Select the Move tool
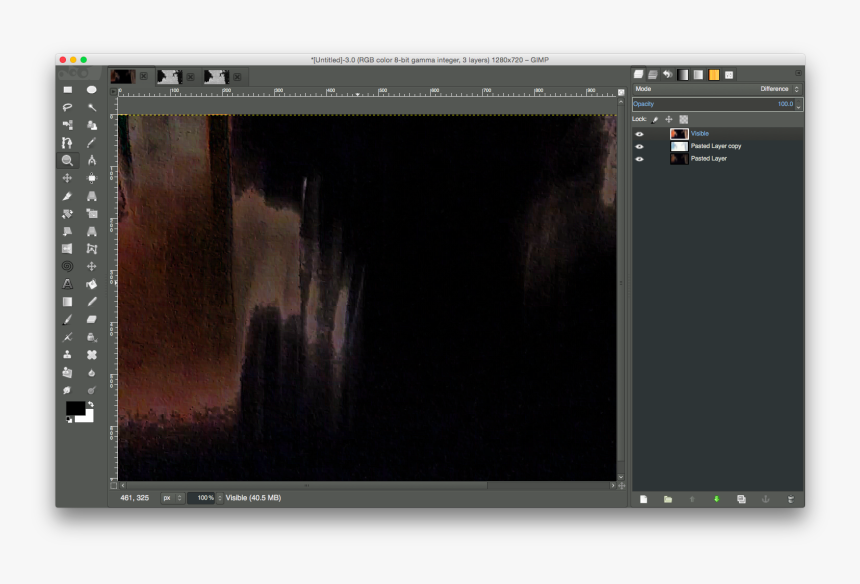Screen dimensions: 860x584 point(67,178)
